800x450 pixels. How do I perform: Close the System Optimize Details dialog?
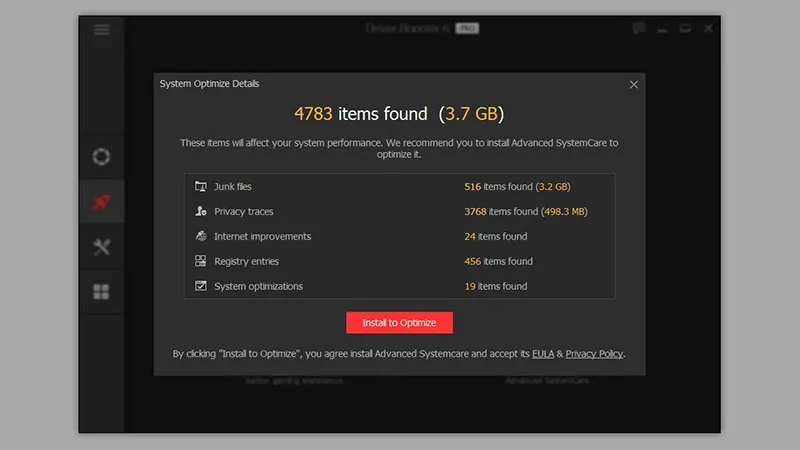click(x=633, y=85)
